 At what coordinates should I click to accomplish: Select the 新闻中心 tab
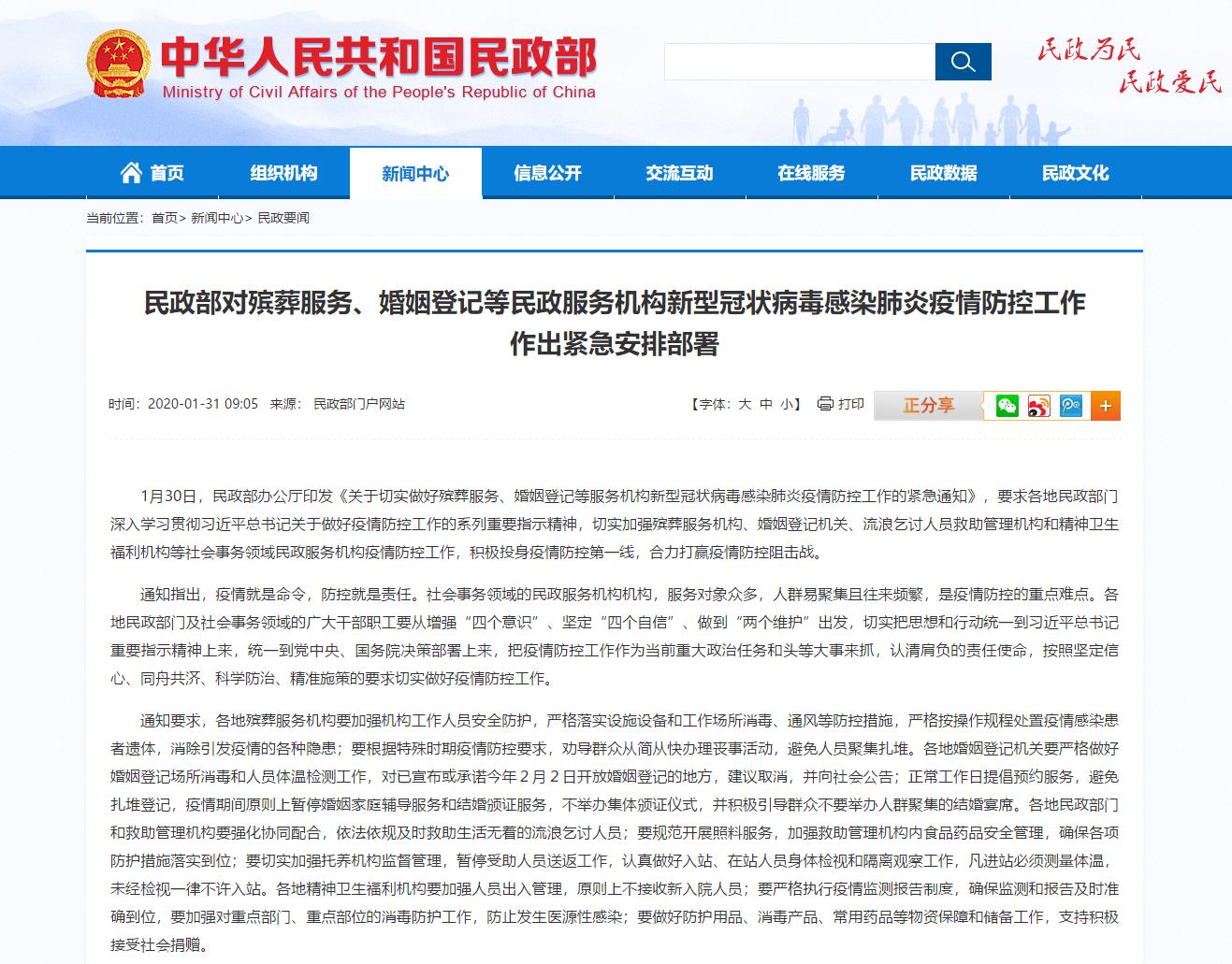(415, 173)
